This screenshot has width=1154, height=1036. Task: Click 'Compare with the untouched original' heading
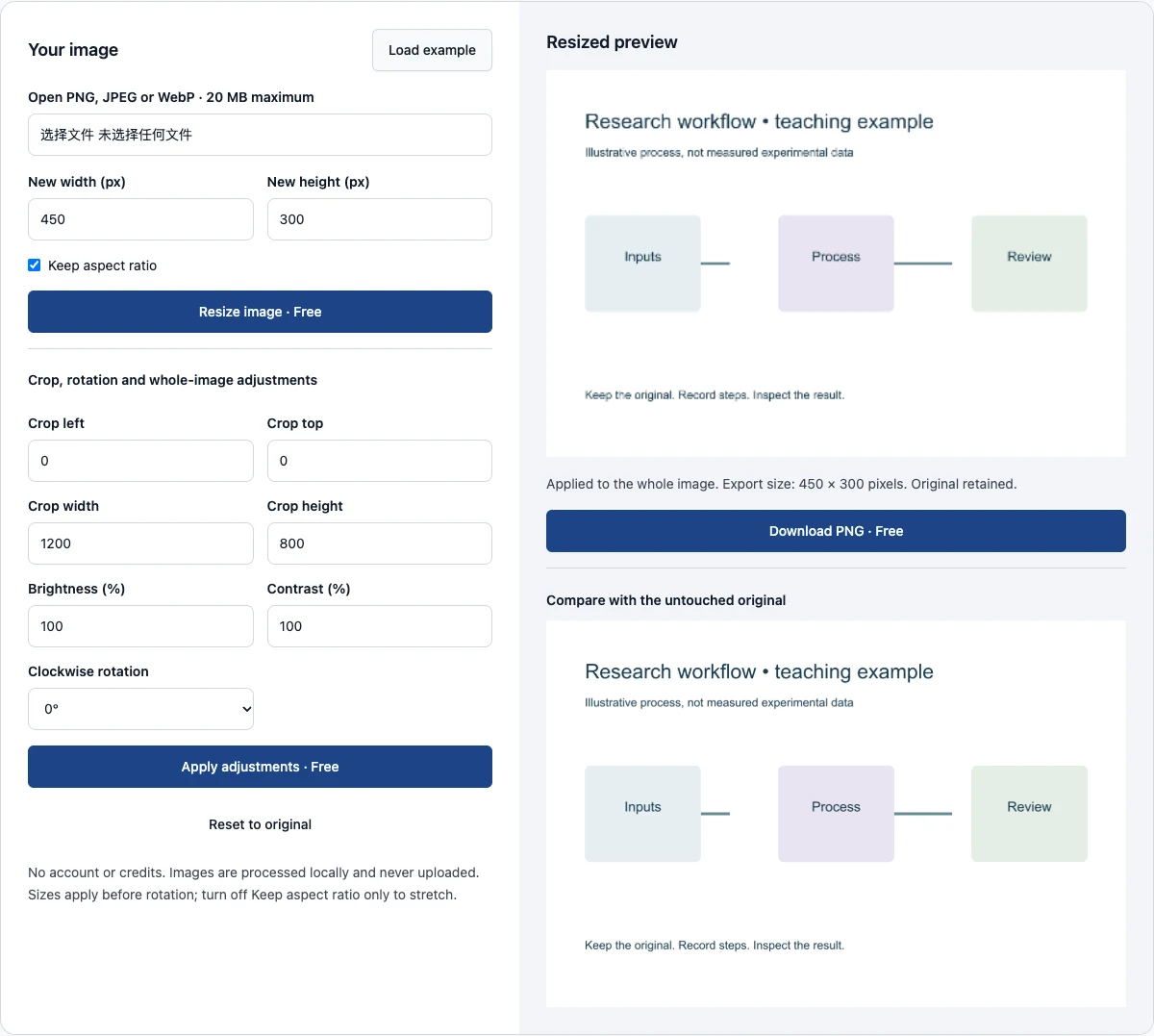(665, 600)
